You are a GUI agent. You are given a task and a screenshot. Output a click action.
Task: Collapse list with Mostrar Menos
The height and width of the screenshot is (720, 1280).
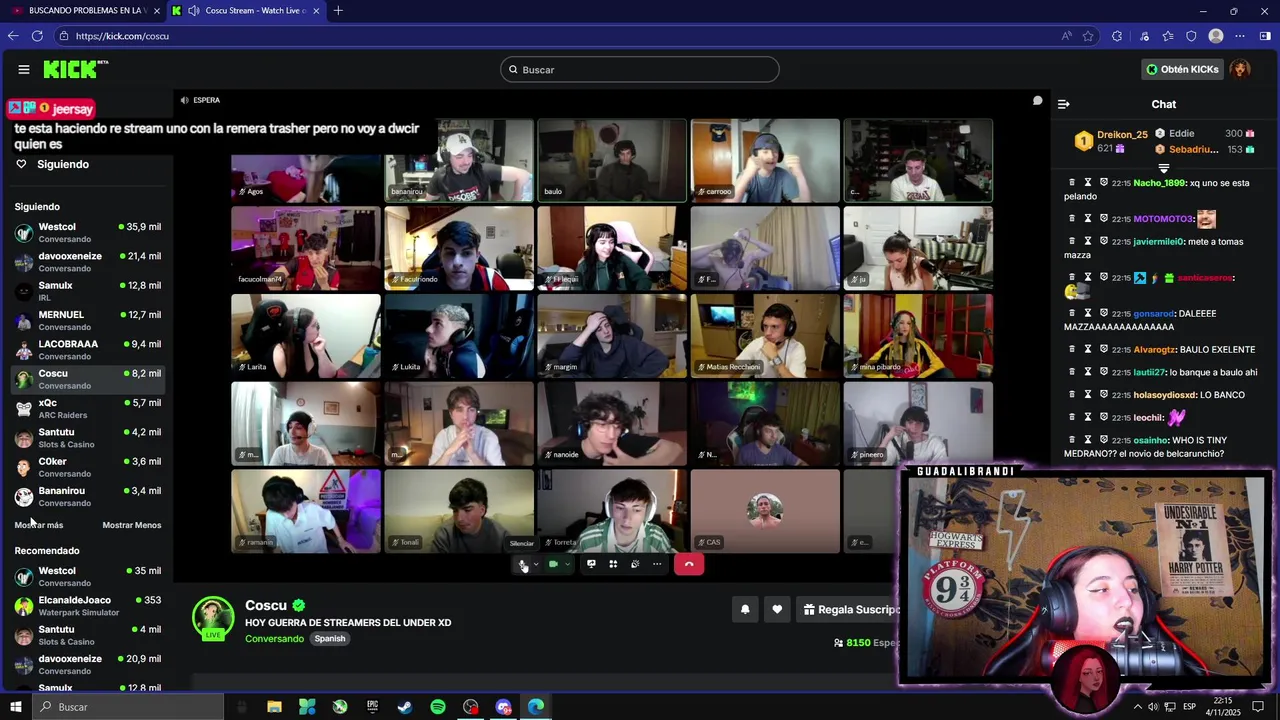(x=131, y=525)
